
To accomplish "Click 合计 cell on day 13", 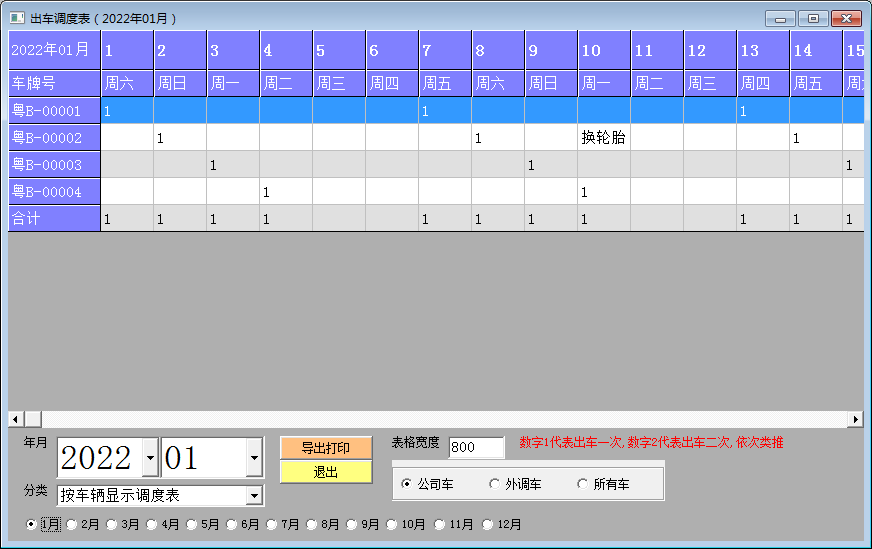I will pos(763,218).
